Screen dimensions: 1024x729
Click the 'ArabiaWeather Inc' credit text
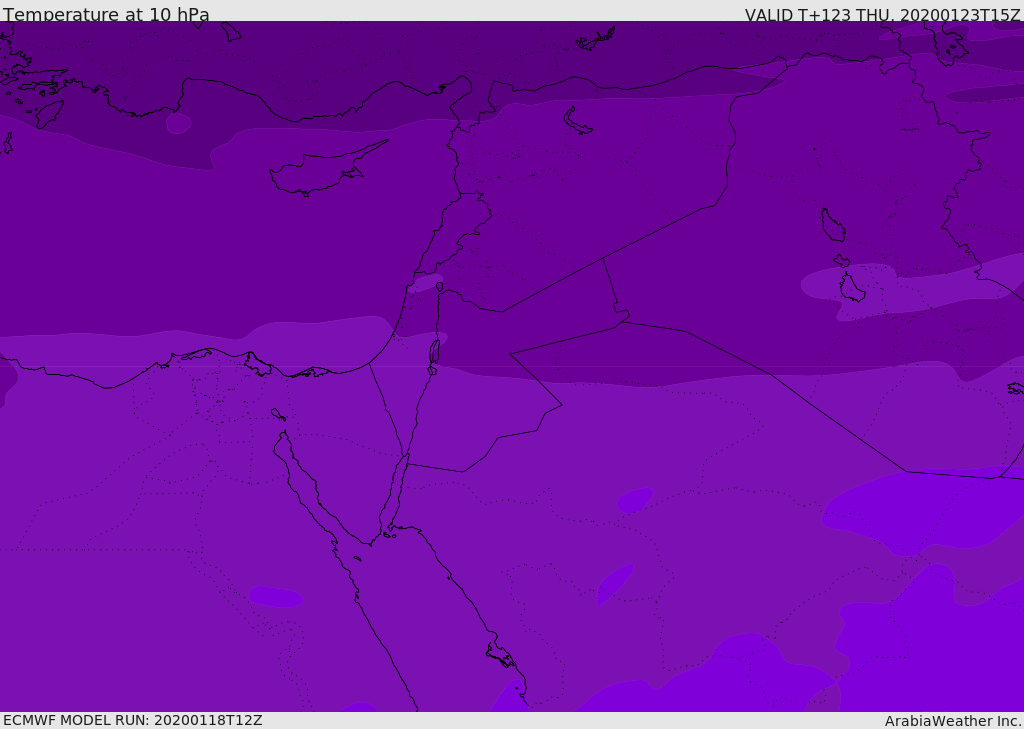(x=952, y=721)
